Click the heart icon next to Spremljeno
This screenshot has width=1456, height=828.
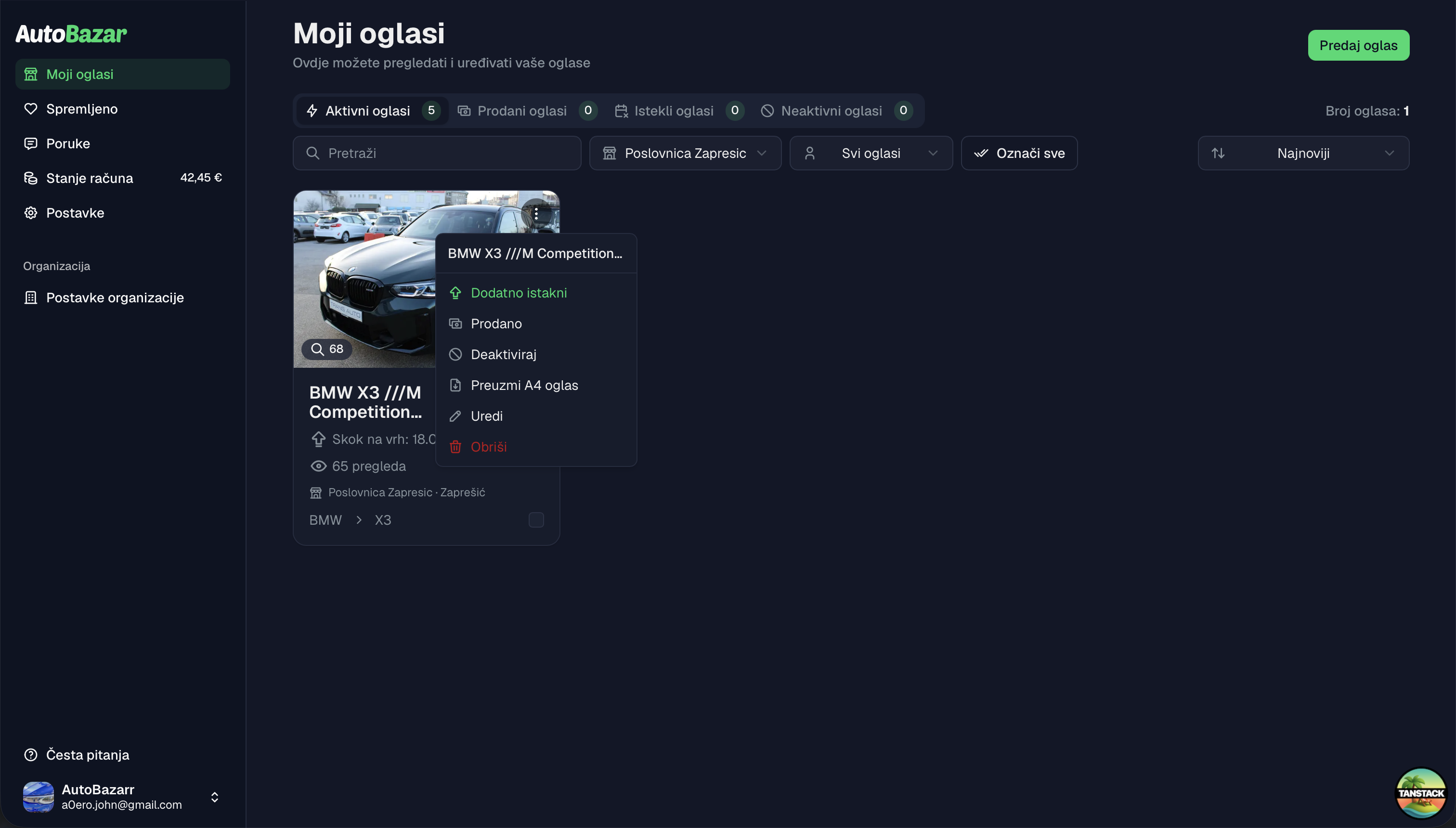(31, 109)
